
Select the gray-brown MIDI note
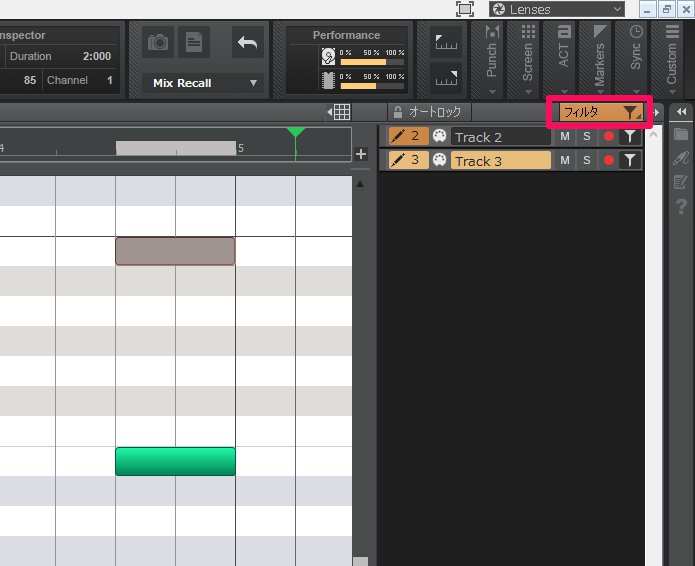coord(176,251)
